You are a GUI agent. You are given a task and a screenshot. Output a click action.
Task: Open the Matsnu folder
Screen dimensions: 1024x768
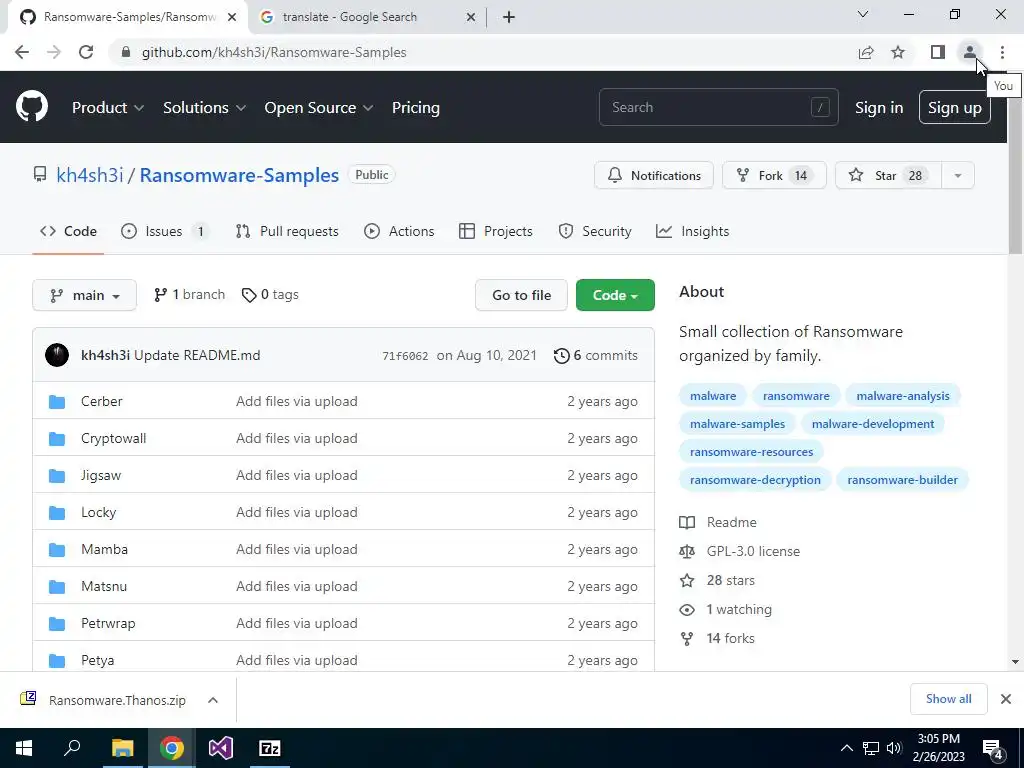pos(104,586)
